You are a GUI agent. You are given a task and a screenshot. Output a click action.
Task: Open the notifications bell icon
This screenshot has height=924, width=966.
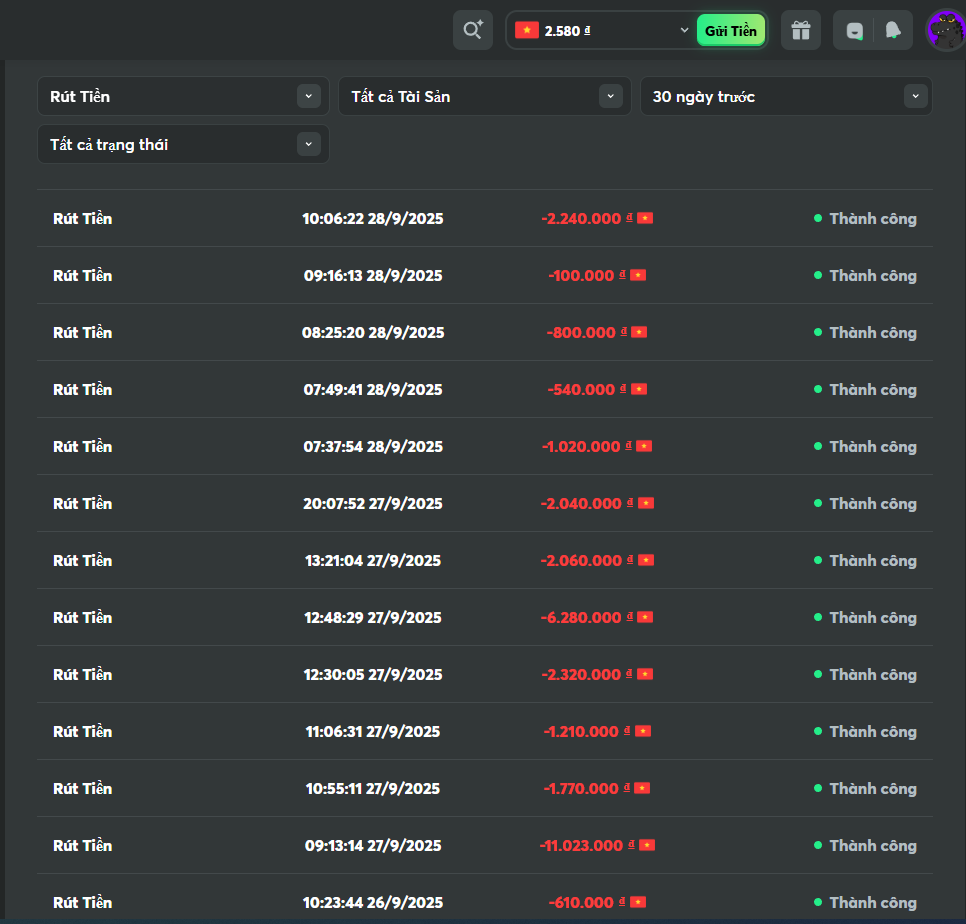click(892, 30)
